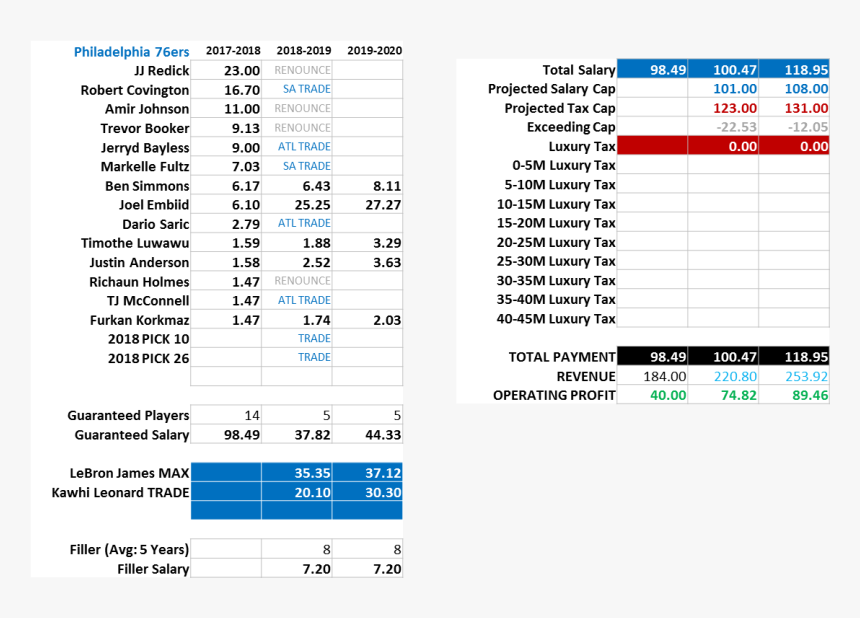The image size is (860, 618).
Task: Select the Philadelphia 76ers title cell
Action: point(132,52)
